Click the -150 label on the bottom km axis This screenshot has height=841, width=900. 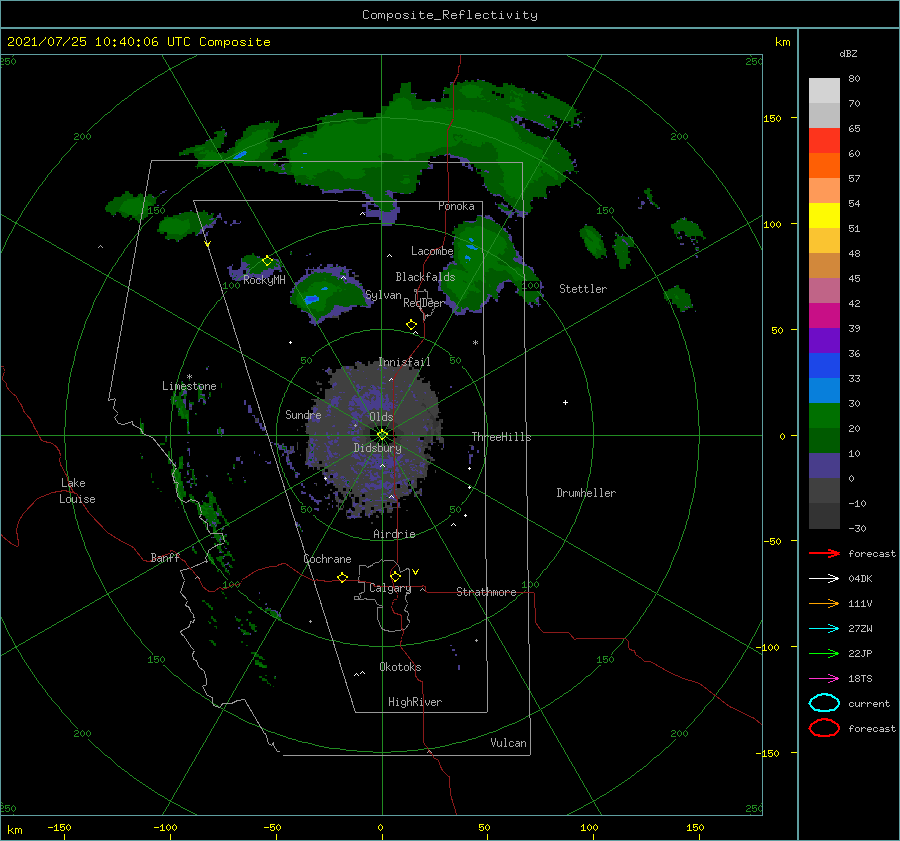click(59, 827)
